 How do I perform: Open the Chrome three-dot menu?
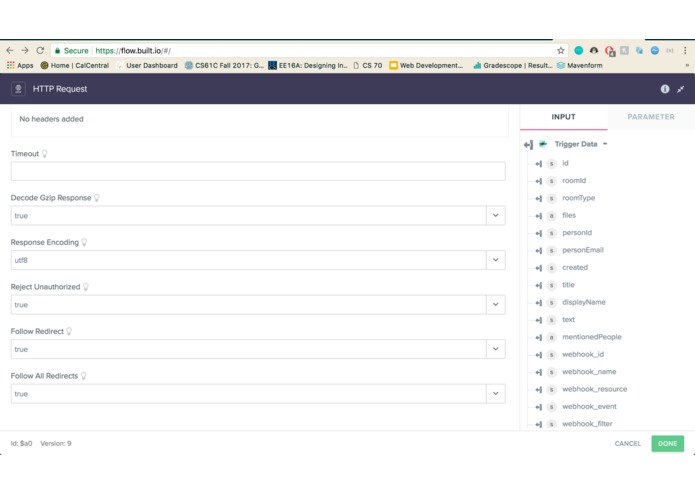coord(685,51)
